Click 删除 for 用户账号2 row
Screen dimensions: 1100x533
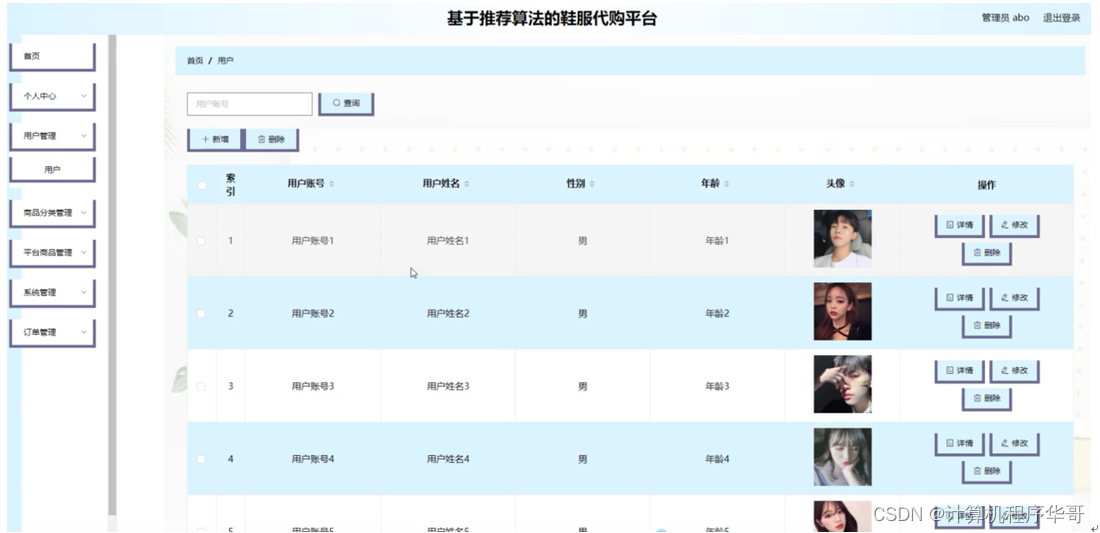pyautogui.click(x=986, y=326)
